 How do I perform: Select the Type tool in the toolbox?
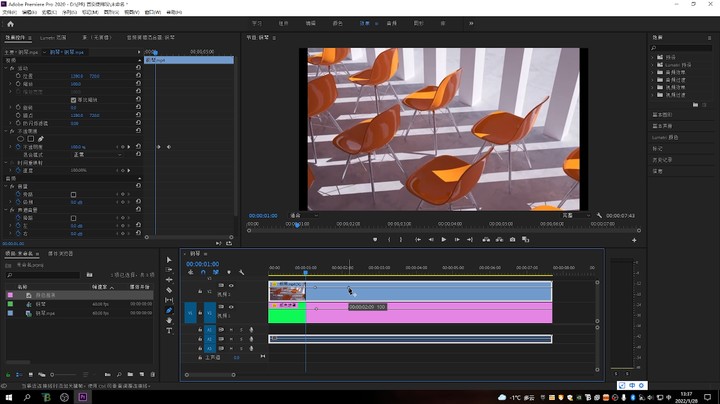(169, 331)
